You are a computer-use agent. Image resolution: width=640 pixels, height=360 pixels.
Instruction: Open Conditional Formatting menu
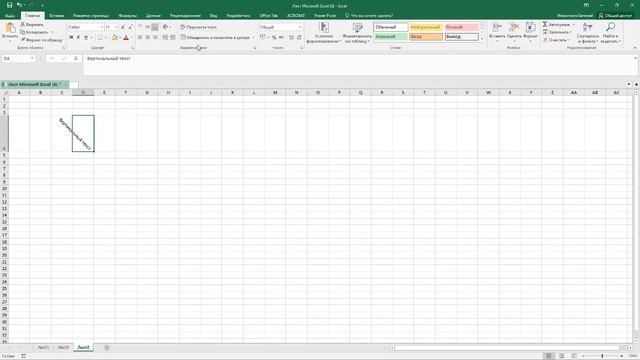[x=324, y=33]
